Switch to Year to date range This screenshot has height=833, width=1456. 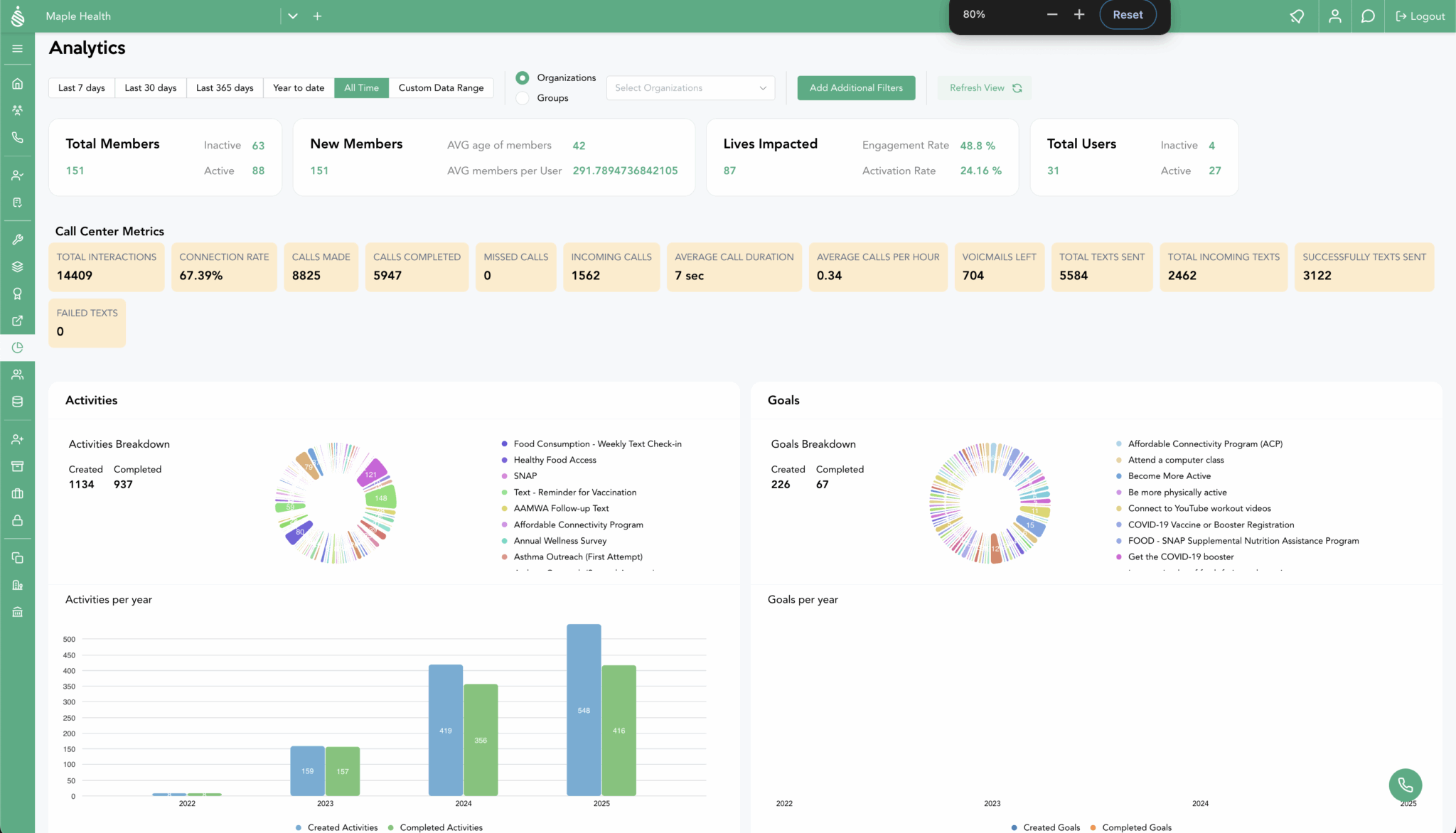click(298, 88)
